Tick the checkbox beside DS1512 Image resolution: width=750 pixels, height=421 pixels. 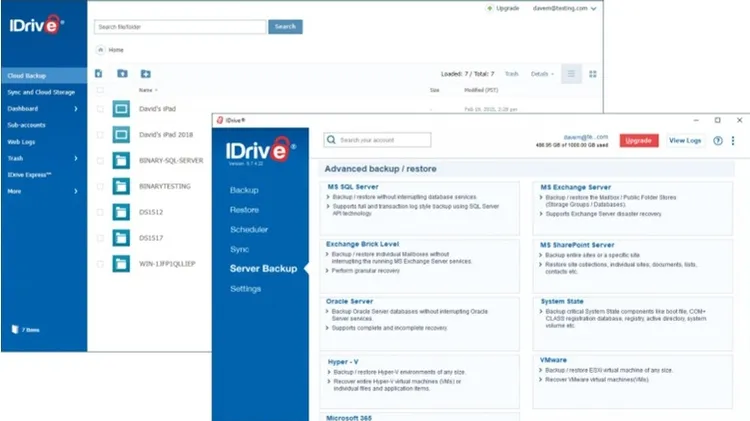99,212
